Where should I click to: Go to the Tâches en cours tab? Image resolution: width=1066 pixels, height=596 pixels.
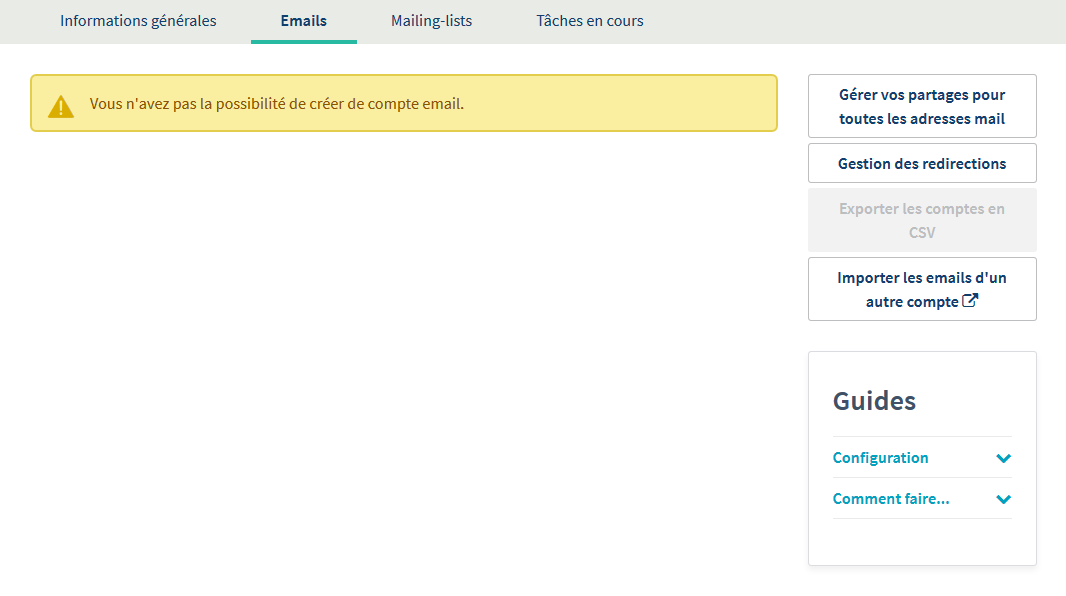589,21
